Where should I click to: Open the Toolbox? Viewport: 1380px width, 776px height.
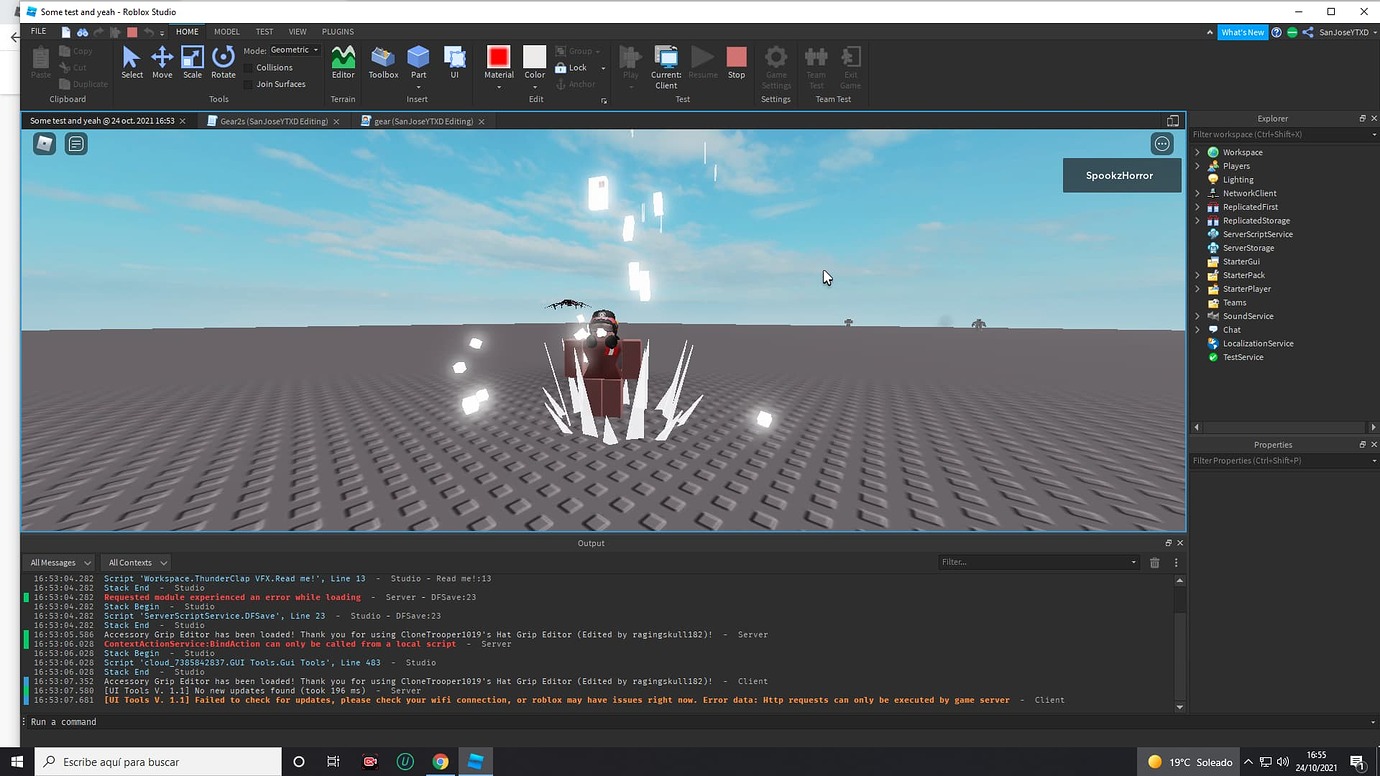383,62
